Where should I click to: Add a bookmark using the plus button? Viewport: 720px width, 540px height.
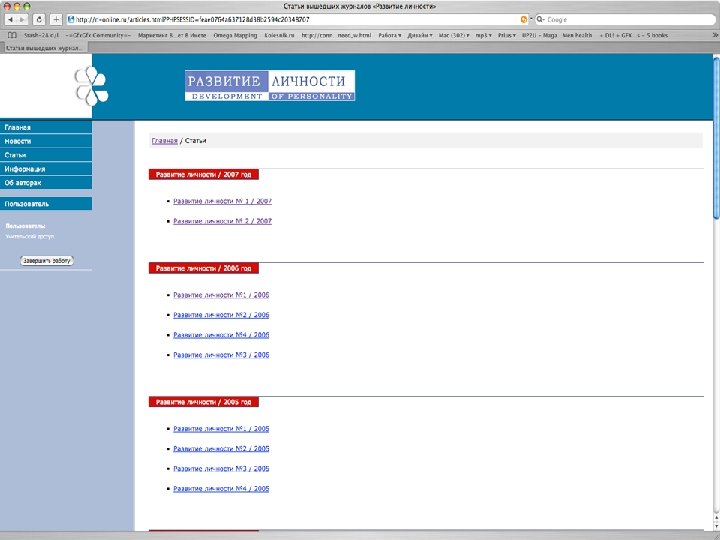point(56,20)
